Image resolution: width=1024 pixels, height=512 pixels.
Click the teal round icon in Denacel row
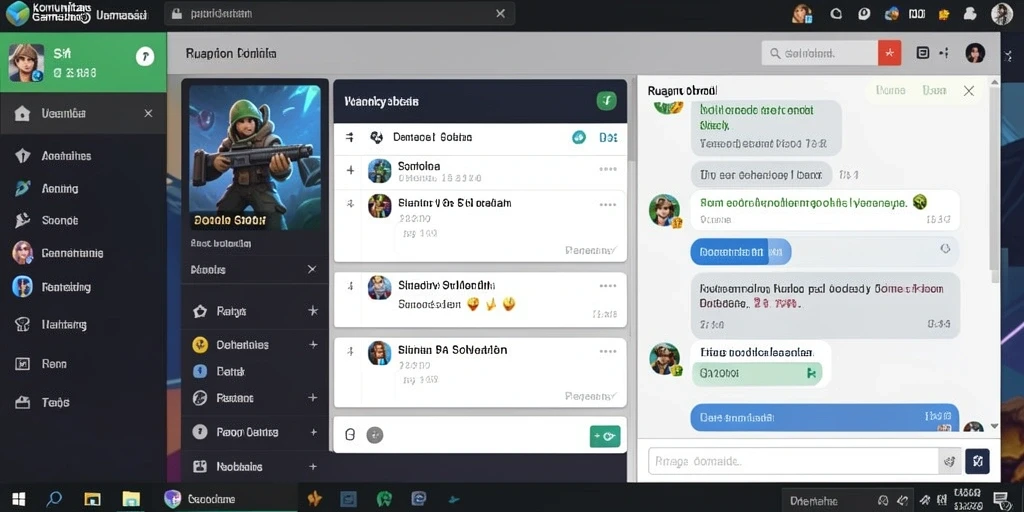point(579,137)
